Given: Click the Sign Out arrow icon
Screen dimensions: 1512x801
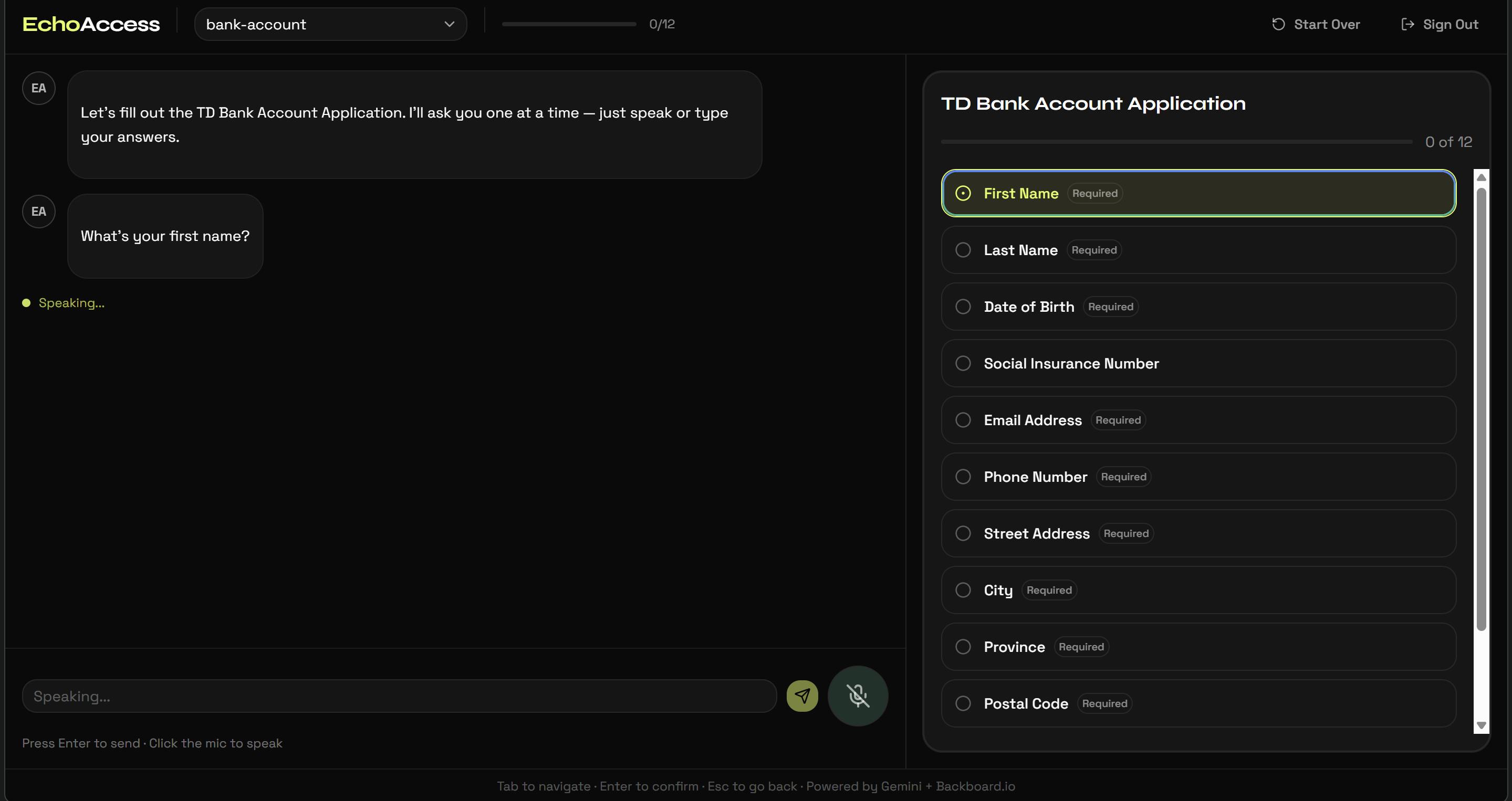Looking at the screenshot, I should [1407, 24].
